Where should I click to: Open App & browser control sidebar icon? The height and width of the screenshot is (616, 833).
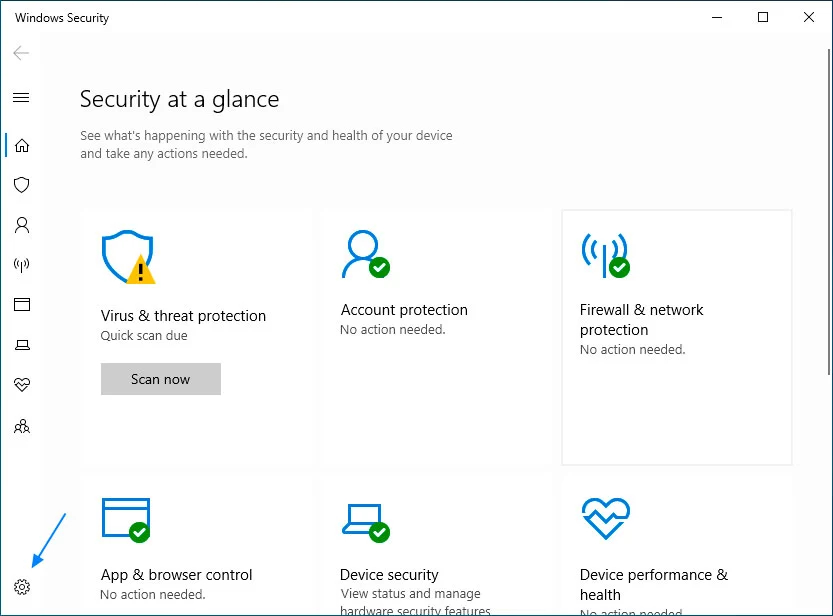click(22, 304)
